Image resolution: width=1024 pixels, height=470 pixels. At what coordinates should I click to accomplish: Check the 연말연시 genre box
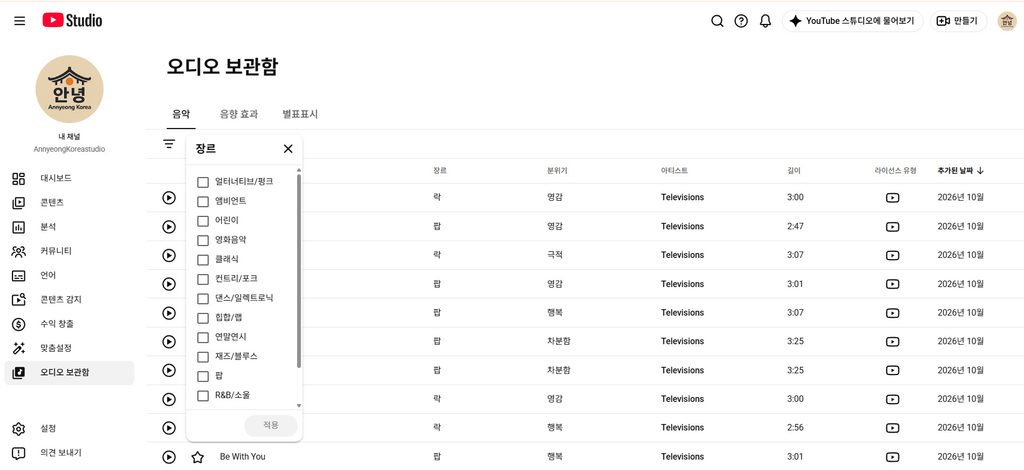tap(203, 337)
